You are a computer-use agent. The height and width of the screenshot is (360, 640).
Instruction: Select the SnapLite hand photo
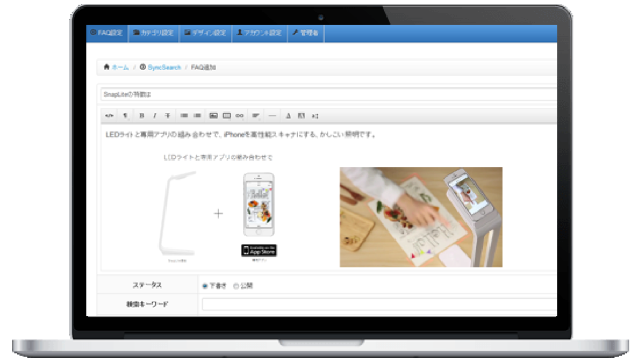(421, 217)
